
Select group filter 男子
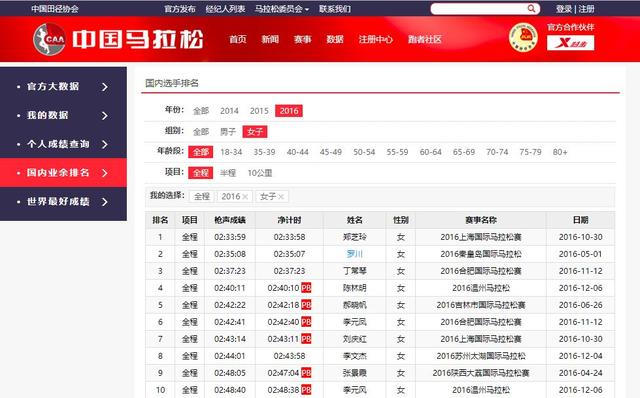[x=228, y=131]
